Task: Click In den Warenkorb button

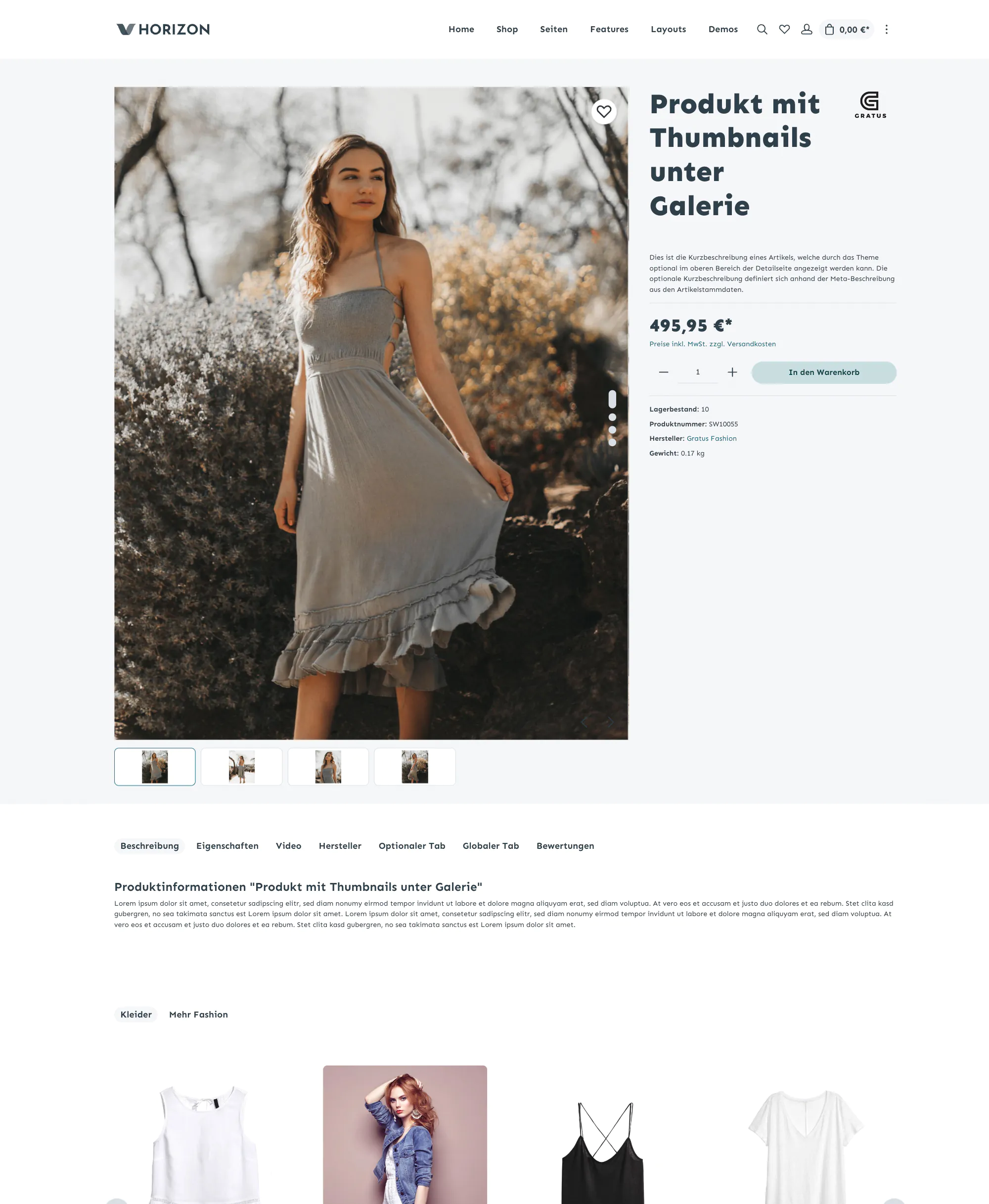Action: point(824,372)
